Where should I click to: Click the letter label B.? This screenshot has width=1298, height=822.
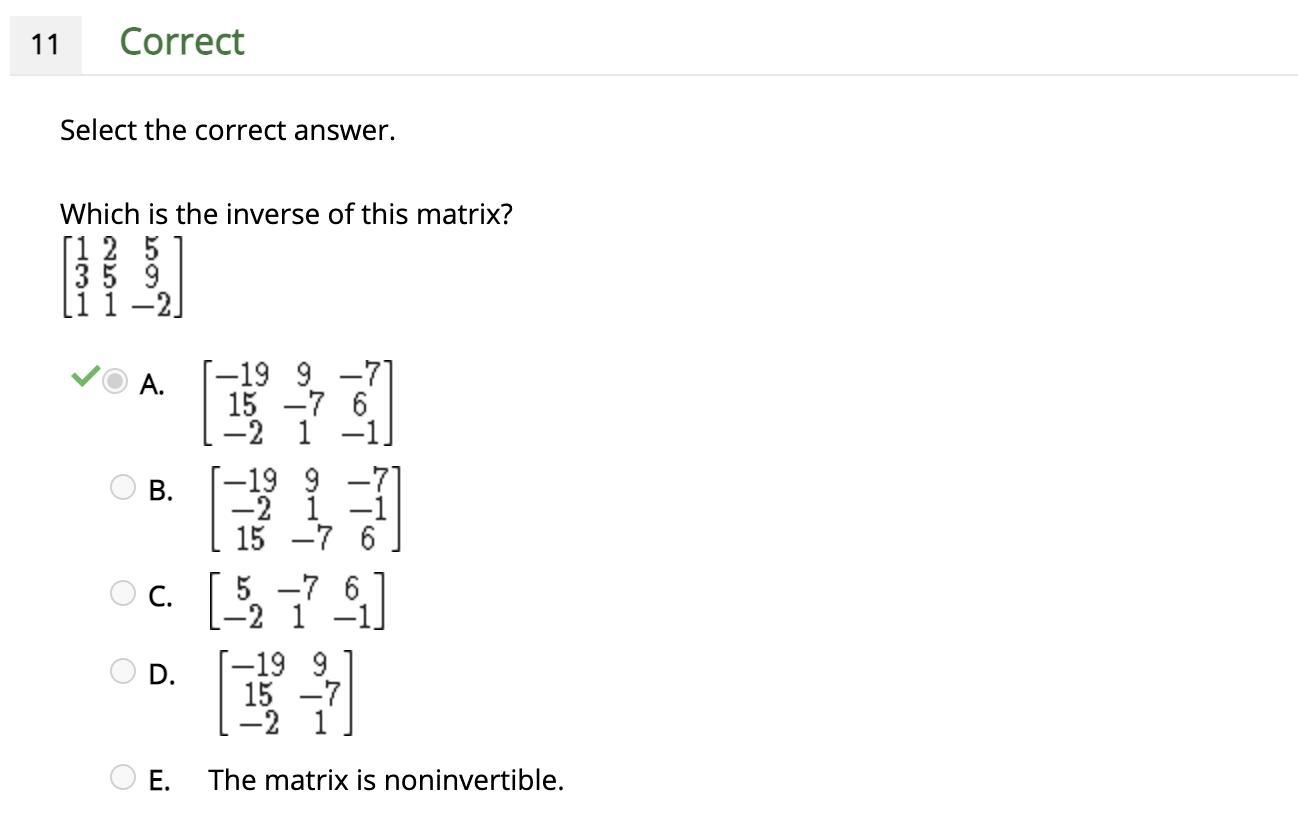point(160,491)
